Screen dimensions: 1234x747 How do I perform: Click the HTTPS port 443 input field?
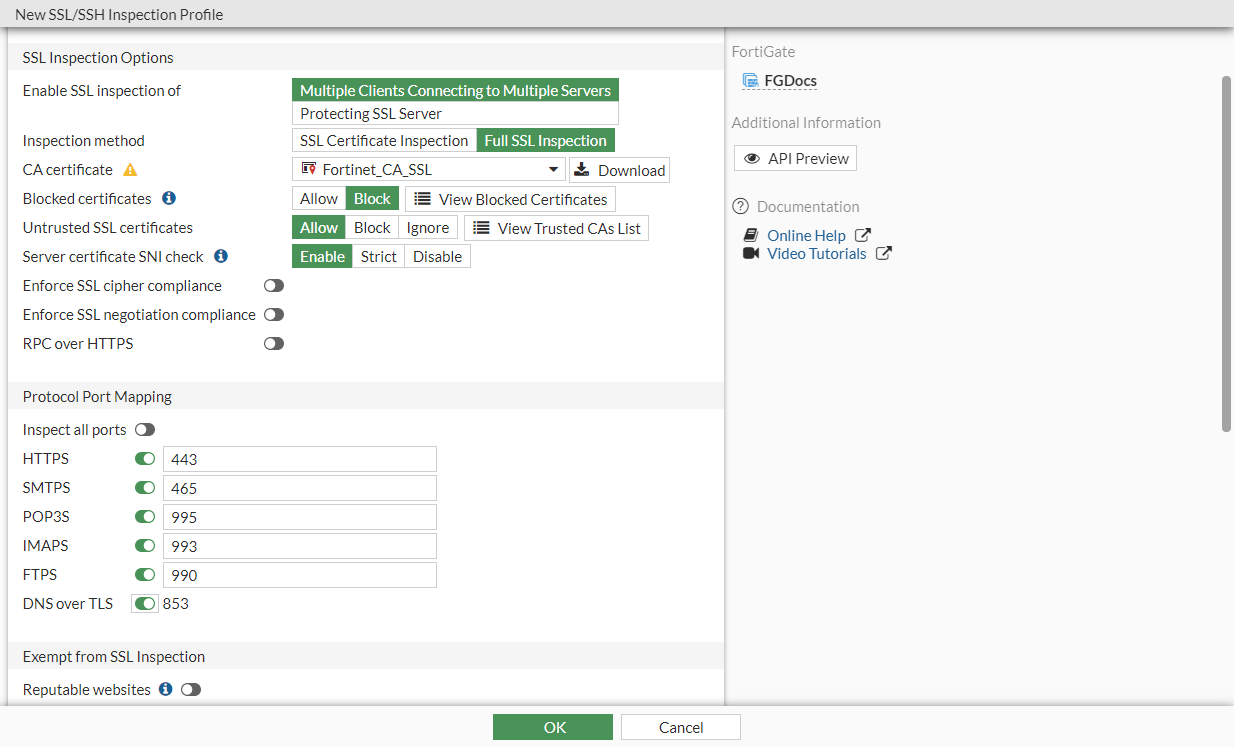[x=299, y=458]
